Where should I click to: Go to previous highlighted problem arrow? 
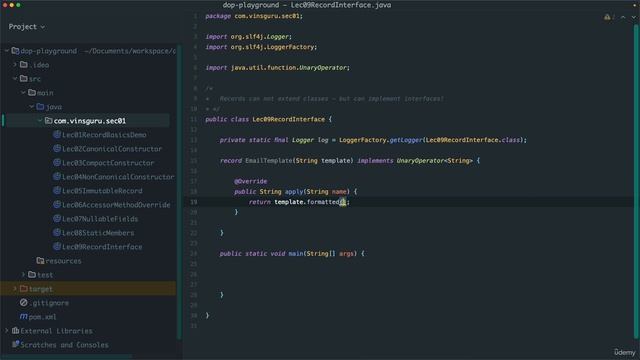pos(623,17)
